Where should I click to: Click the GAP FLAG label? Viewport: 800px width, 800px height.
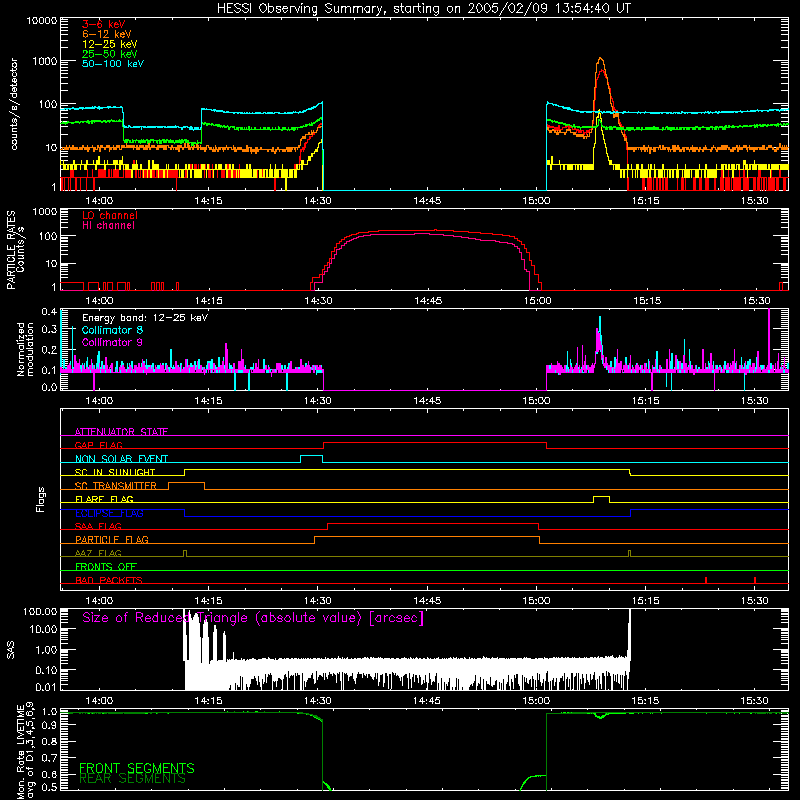98,445
